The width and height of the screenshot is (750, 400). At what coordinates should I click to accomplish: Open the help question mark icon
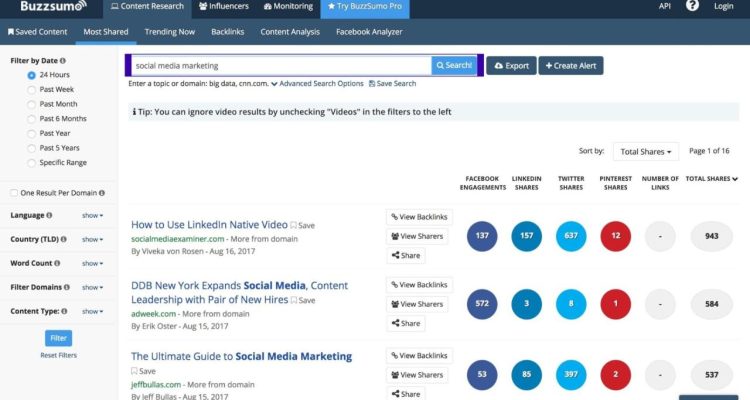pos(692,6)
